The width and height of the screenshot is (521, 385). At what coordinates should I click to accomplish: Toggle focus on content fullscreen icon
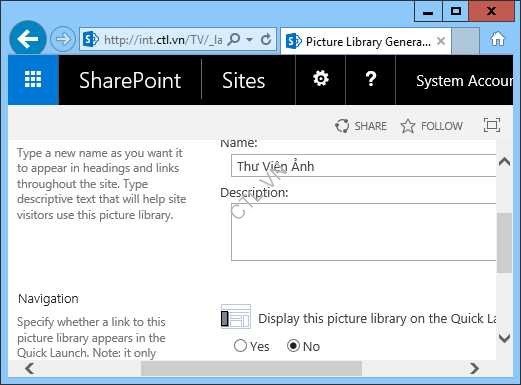click(x=492, y=125)
